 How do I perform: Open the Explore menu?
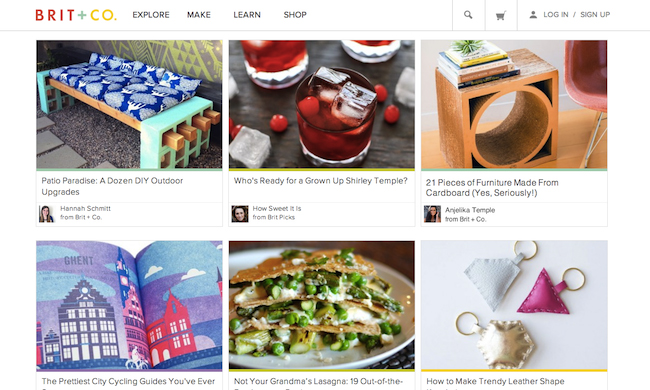click(x=151, y=15)
